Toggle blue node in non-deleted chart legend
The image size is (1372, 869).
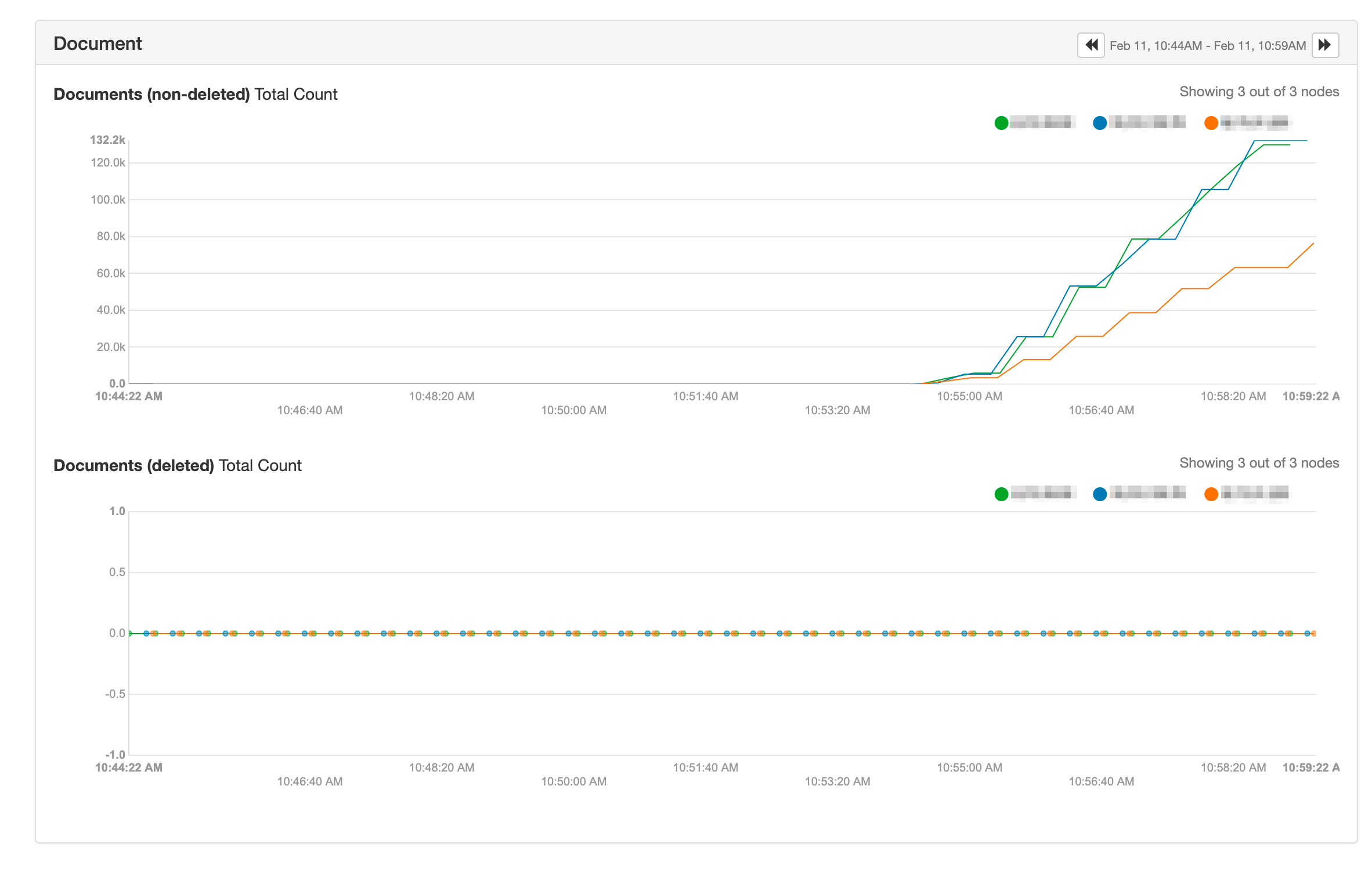click(x=1099, y=123)
